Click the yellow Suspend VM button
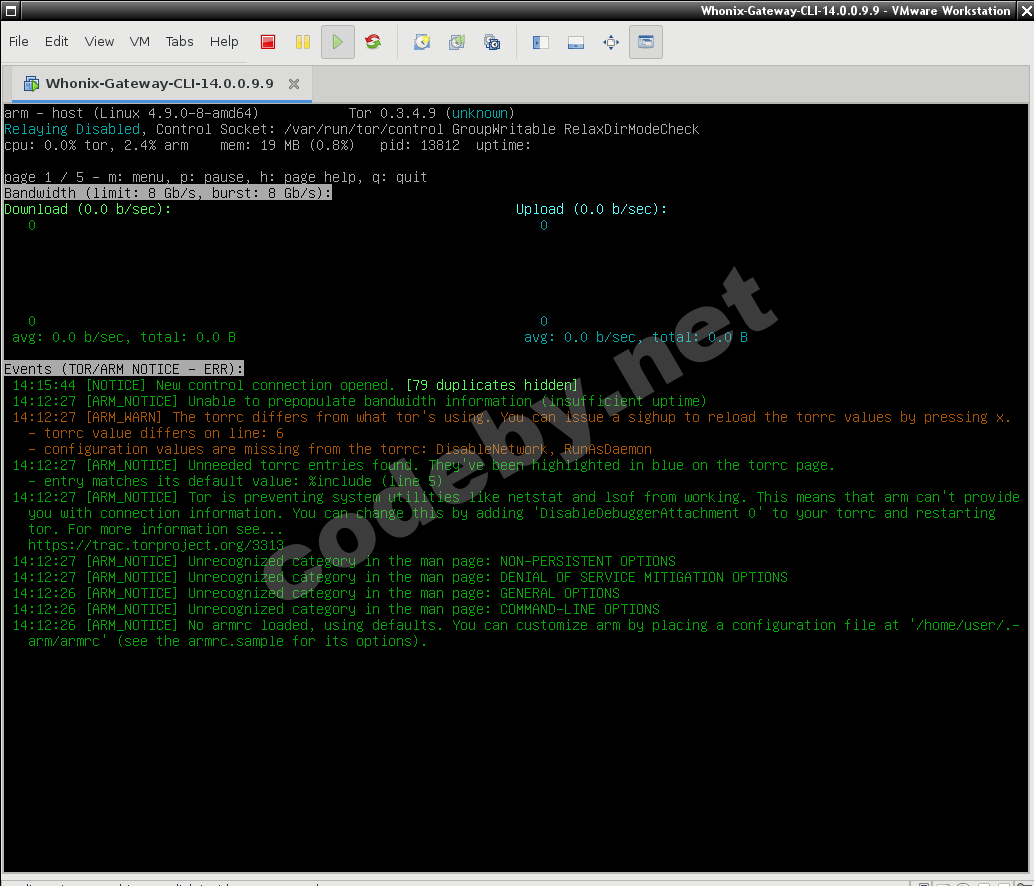The image size is (1034, 886). [x=303, y=42]
